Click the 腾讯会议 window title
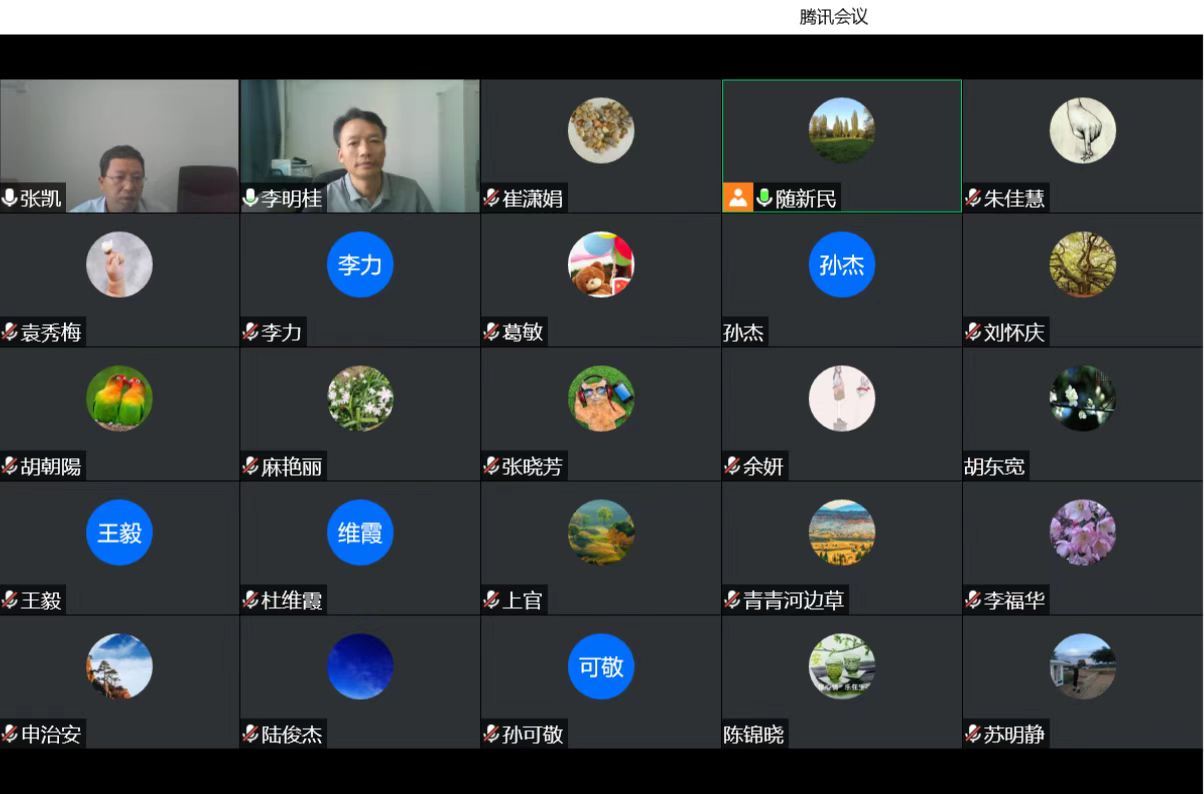Image resolution: width=1204 pixels, height=794 pixels. [833, 17]
